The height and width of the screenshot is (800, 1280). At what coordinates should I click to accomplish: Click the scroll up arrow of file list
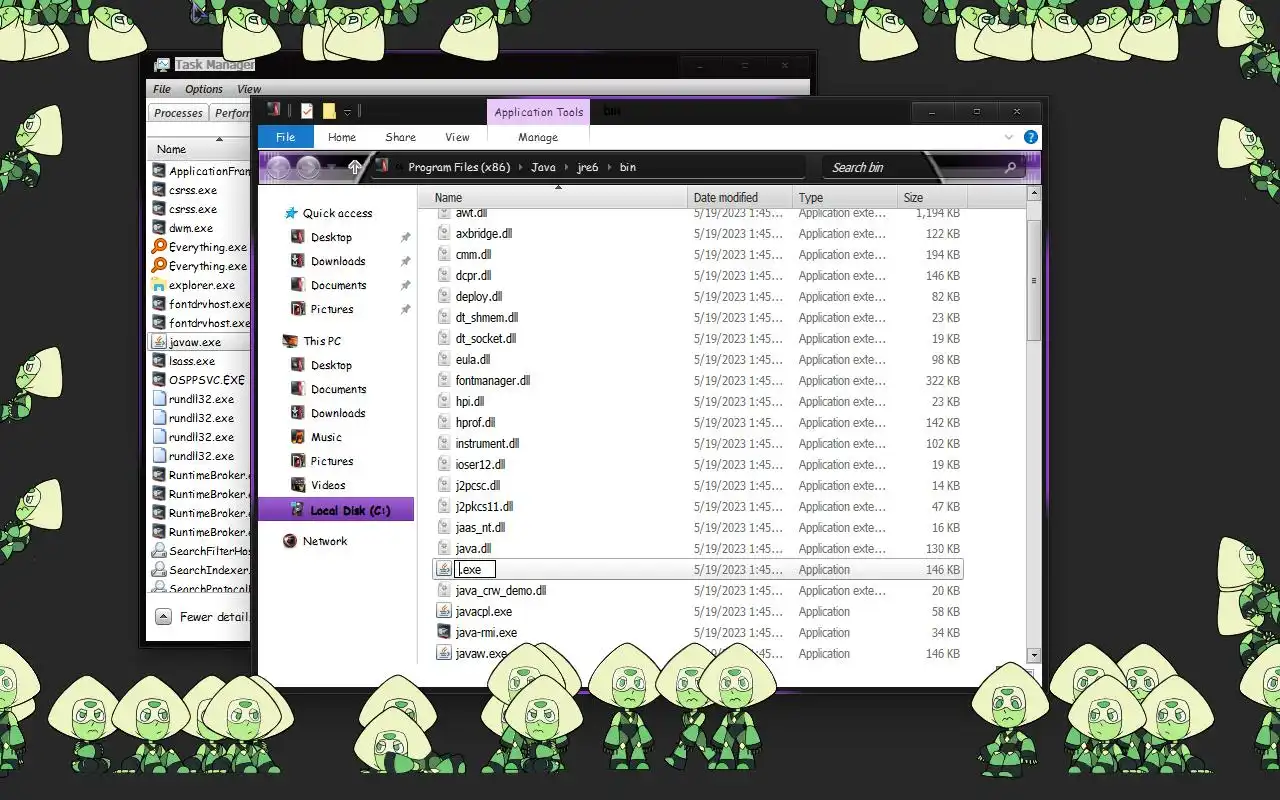(x=1034, y=195)
